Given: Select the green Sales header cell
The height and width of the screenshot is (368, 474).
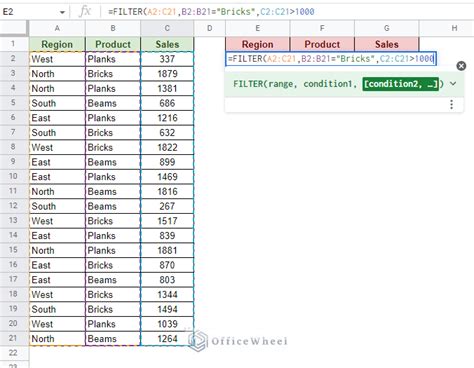Looking at the screenshot, I should point(167,44).
